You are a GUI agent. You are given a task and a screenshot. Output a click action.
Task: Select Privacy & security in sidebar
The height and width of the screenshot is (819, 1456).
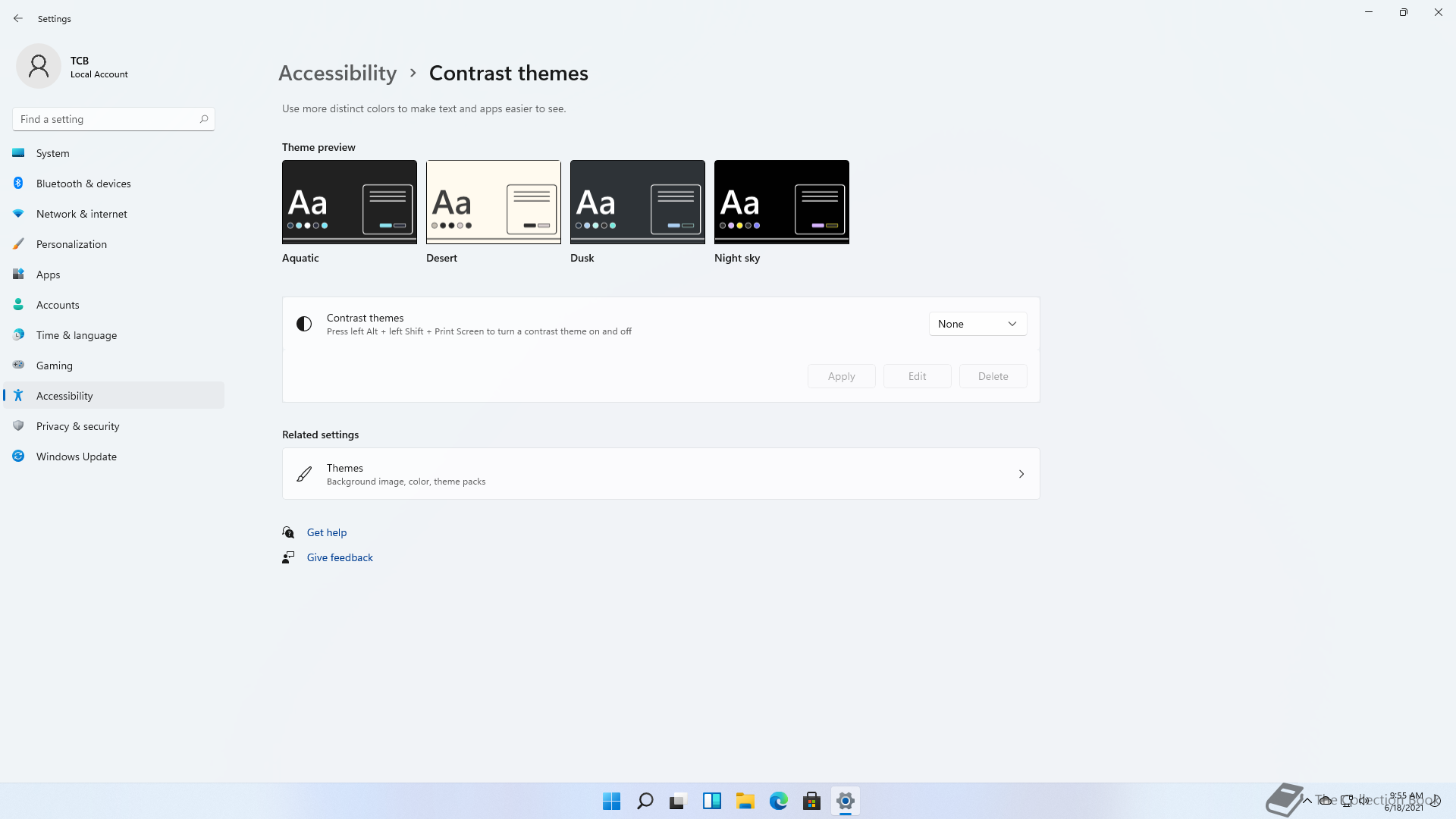[x=114, y=426]
